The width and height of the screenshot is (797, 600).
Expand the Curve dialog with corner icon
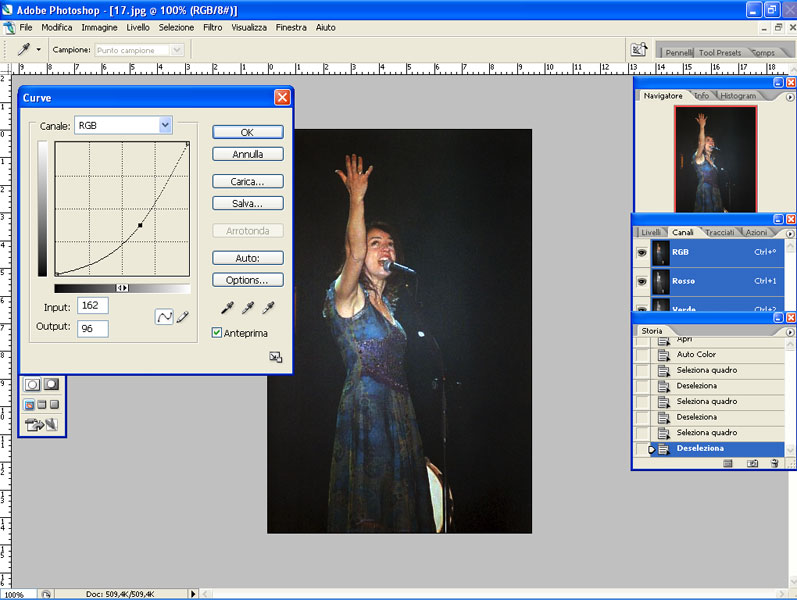[275, 357]
